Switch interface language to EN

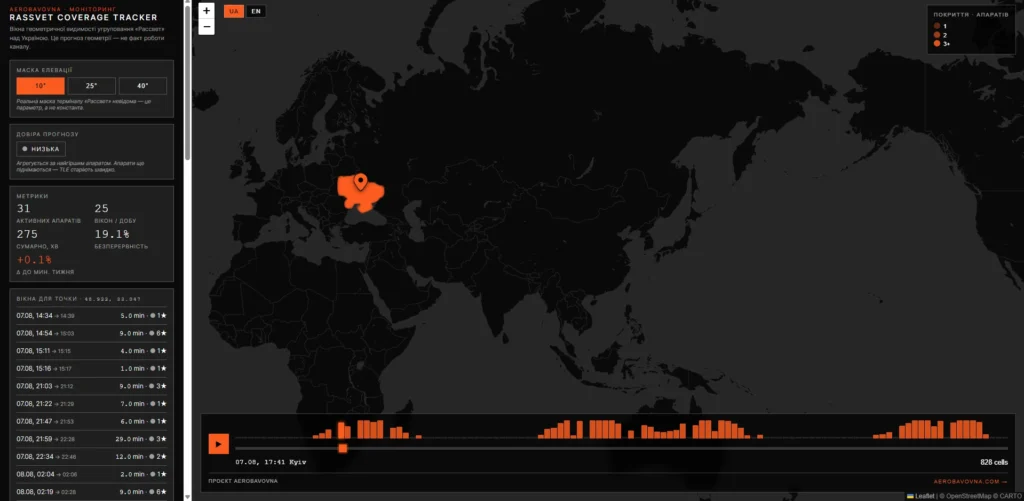[x=256, y=11]
